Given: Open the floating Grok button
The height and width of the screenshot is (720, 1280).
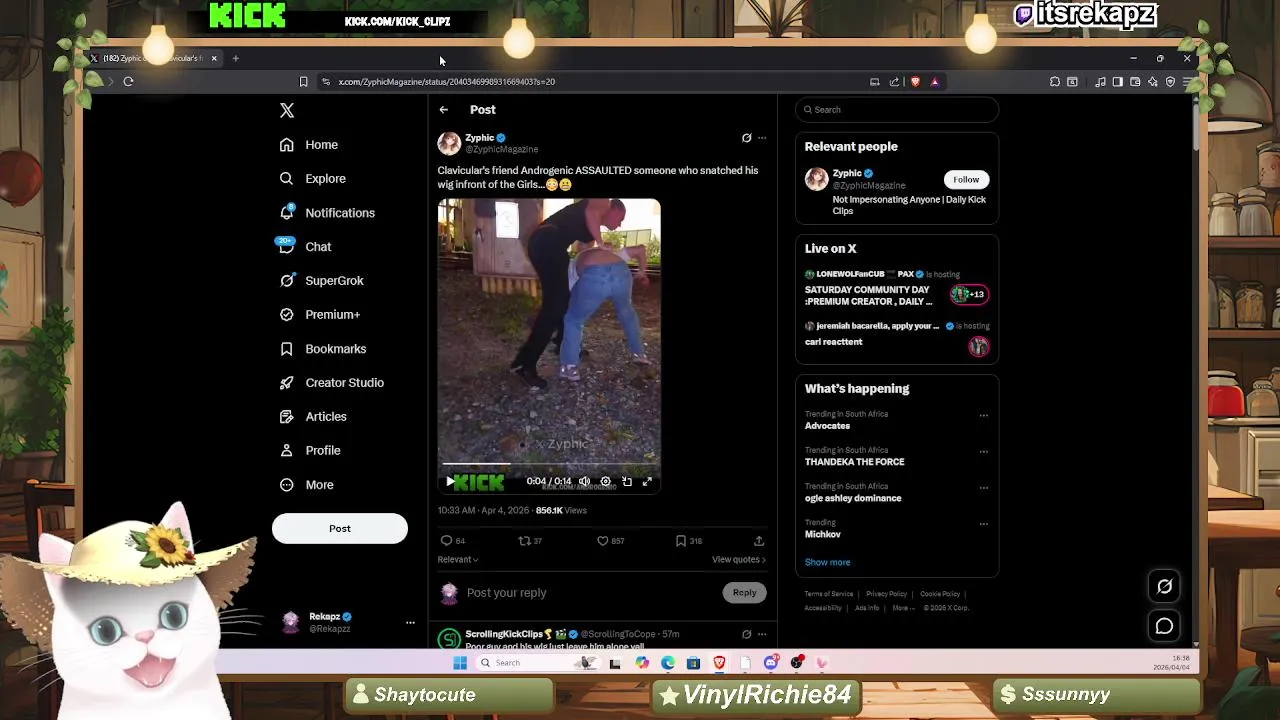Looking at the screenshot, I should [1165, 587].
